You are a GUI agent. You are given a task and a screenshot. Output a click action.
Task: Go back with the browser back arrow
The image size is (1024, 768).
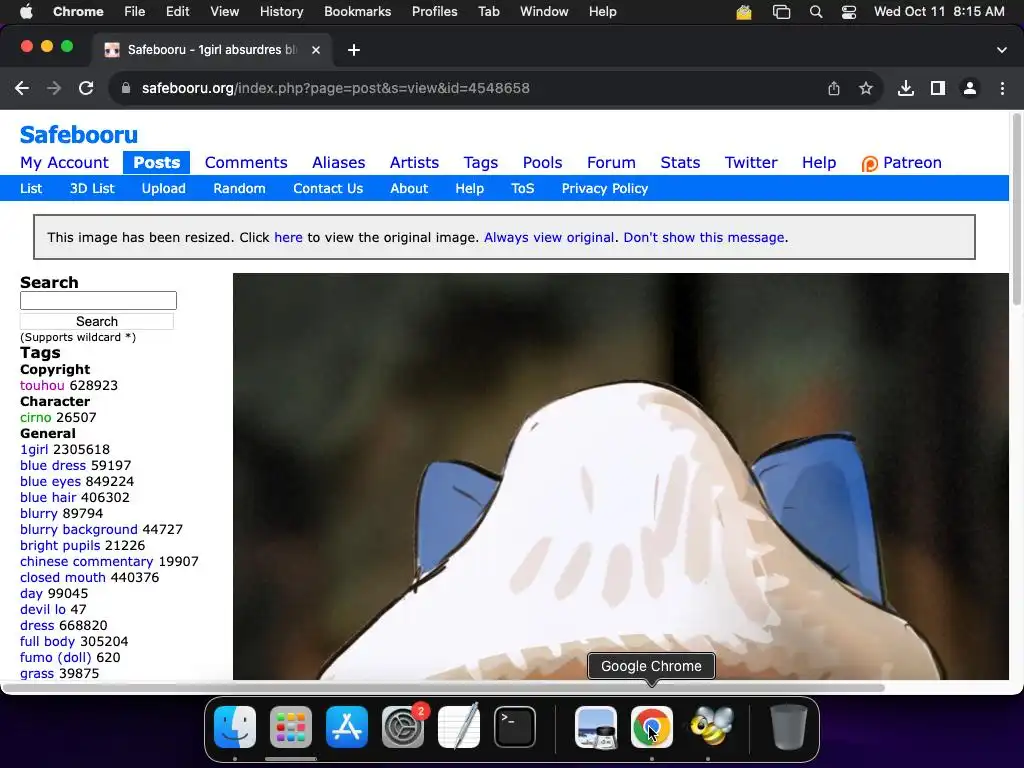tap(22, 88)
